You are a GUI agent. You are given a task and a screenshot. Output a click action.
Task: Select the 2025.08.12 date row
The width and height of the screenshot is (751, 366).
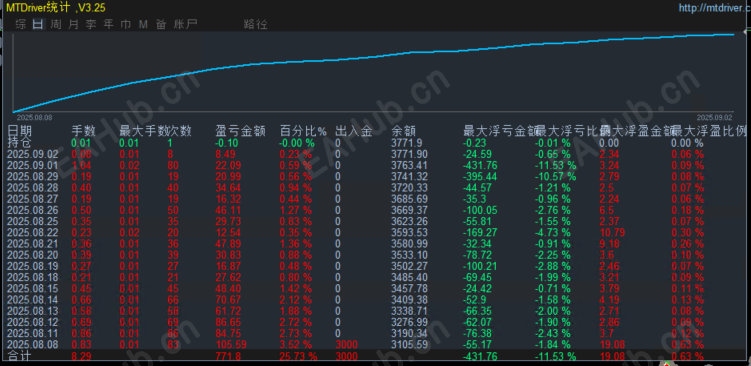click(x=33, y=322)
